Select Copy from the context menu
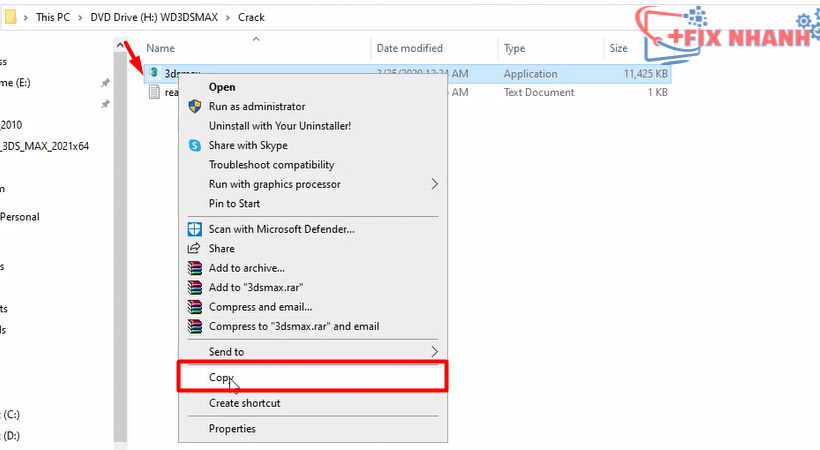This screenshot has height=450, width=820. (221, 378)
